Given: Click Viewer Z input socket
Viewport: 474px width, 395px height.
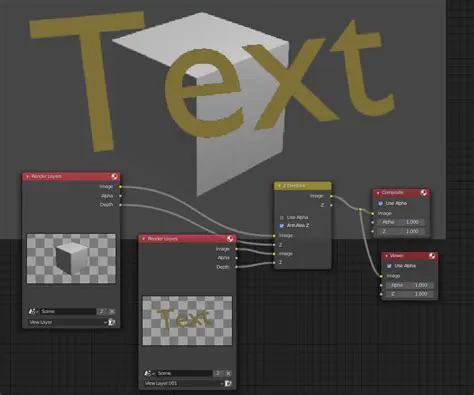Looking at the screenshot, I should (x=381, y=294).
